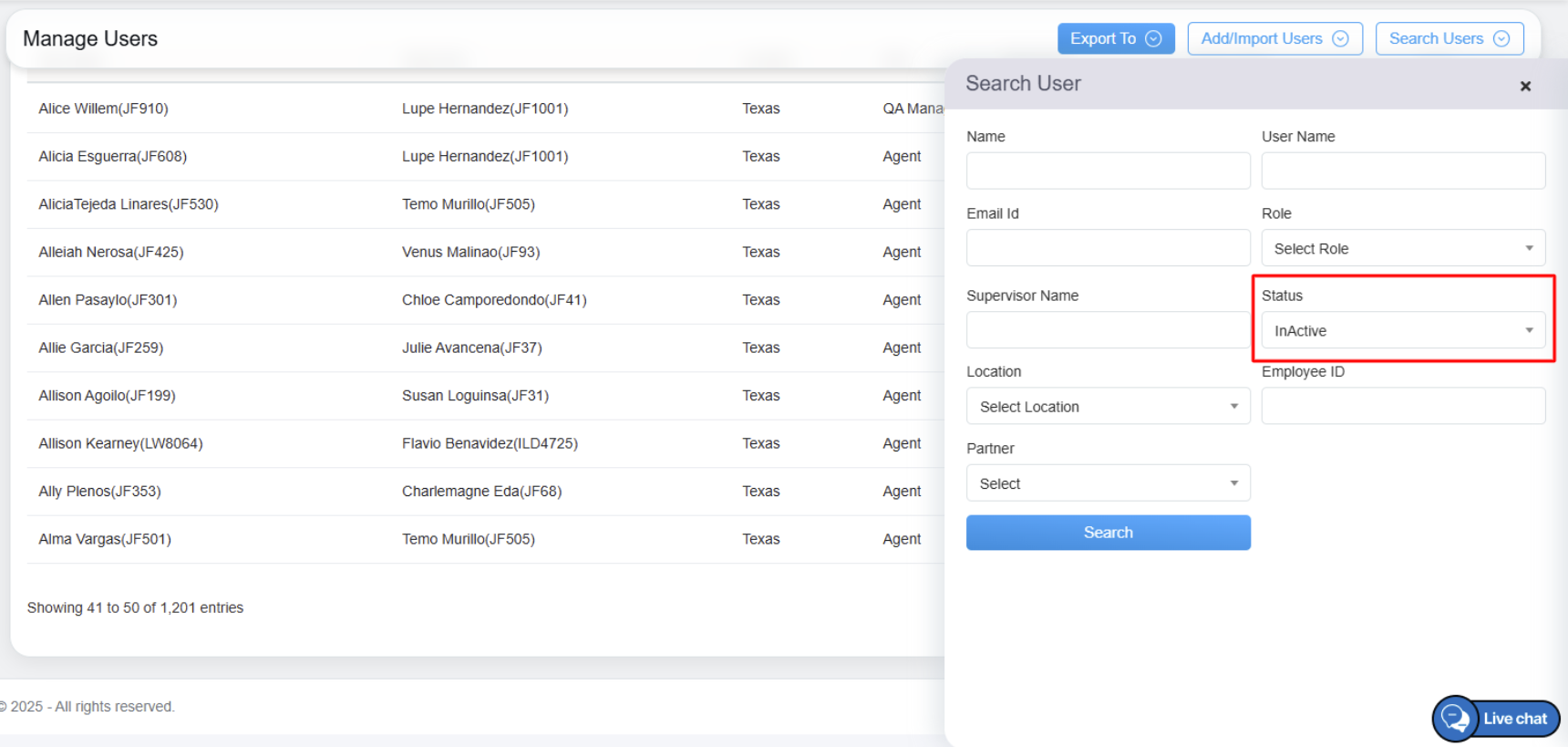Viewport: 1568px width, 747px height.
Task: Select the Alma Vargas(JF501) entry
Action: pos(105,539)
